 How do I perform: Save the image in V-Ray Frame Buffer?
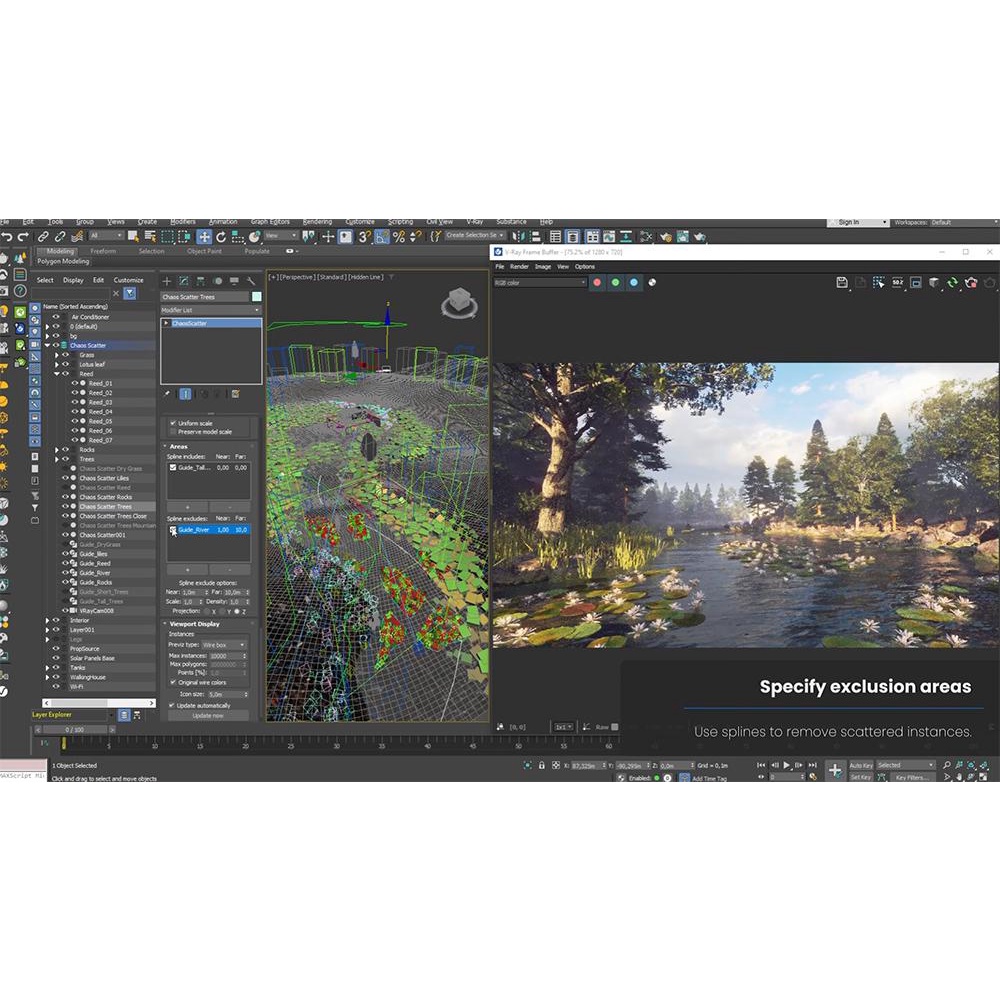843,283
